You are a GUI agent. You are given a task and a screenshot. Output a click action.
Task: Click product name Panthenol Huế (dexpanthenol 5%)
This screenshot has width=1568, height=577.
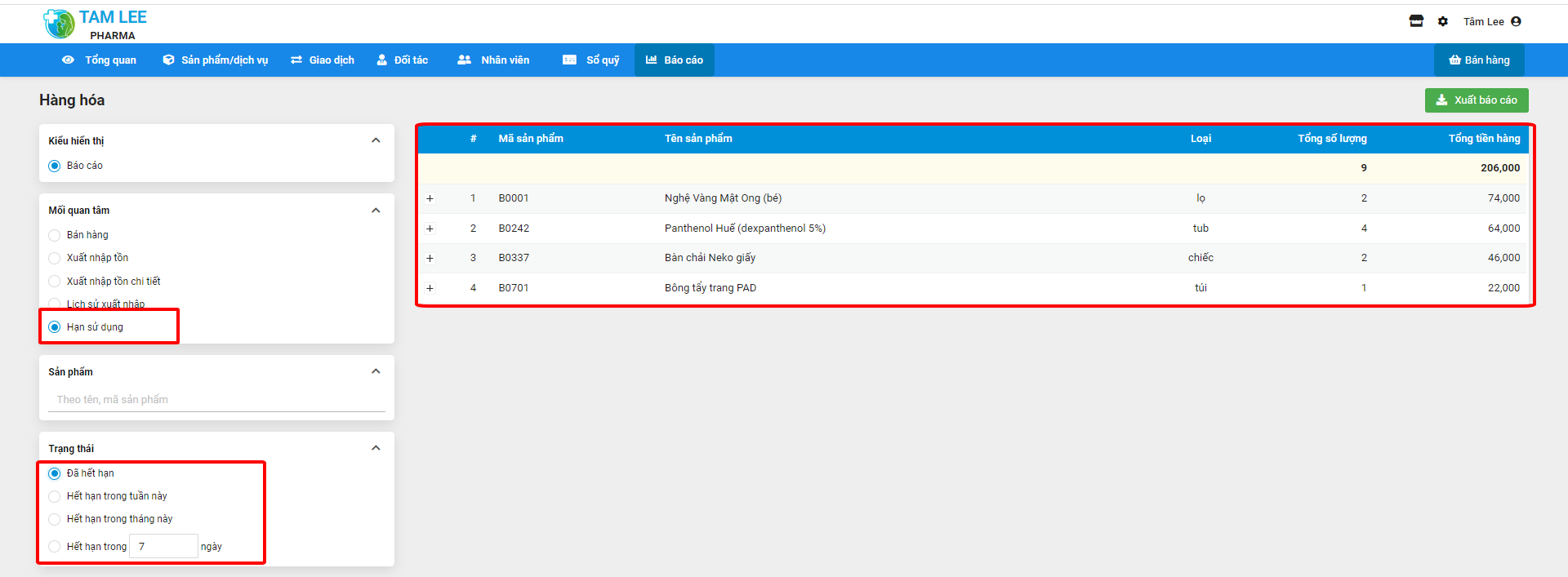(745, 229)
